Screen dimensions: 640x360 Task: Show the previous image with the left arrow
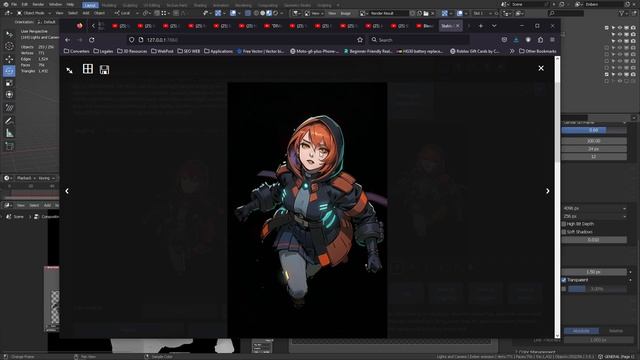click(67, 191)
